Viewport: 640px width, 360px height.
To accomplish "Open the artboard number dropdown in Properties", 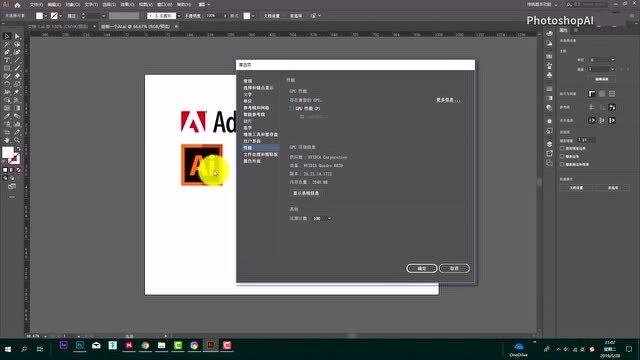I will (x=602, y=69).
